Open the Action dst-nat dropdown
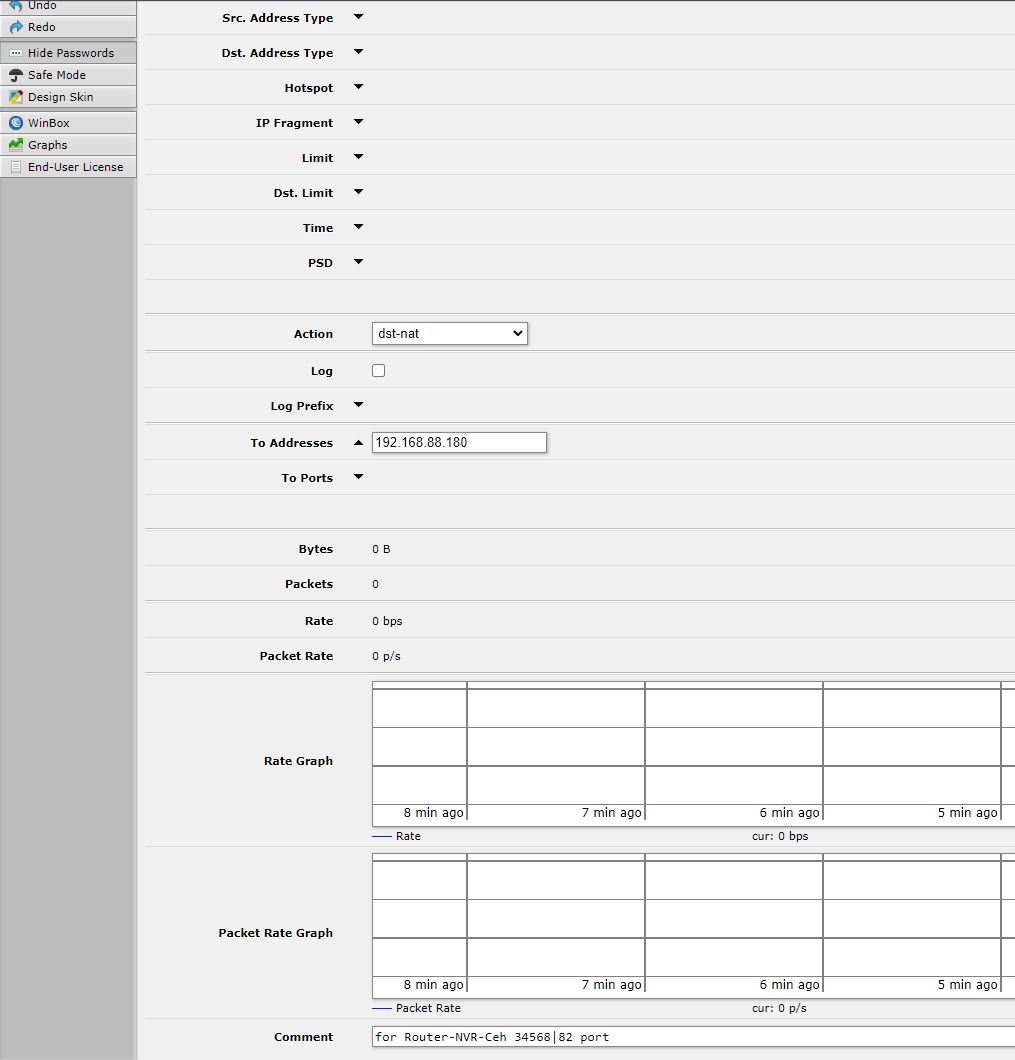This screenshot has height=1060, width=1015. click(450, 333)
